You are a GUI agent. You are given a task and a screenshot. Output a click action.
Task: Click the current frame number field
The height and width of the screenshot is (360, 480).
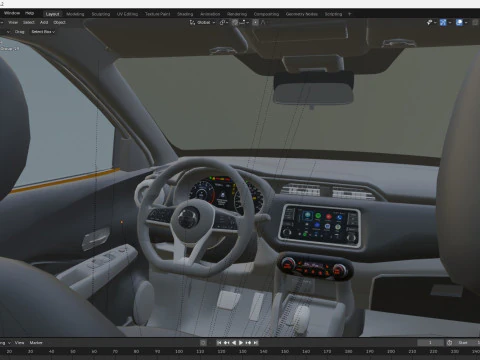point(430,343)
